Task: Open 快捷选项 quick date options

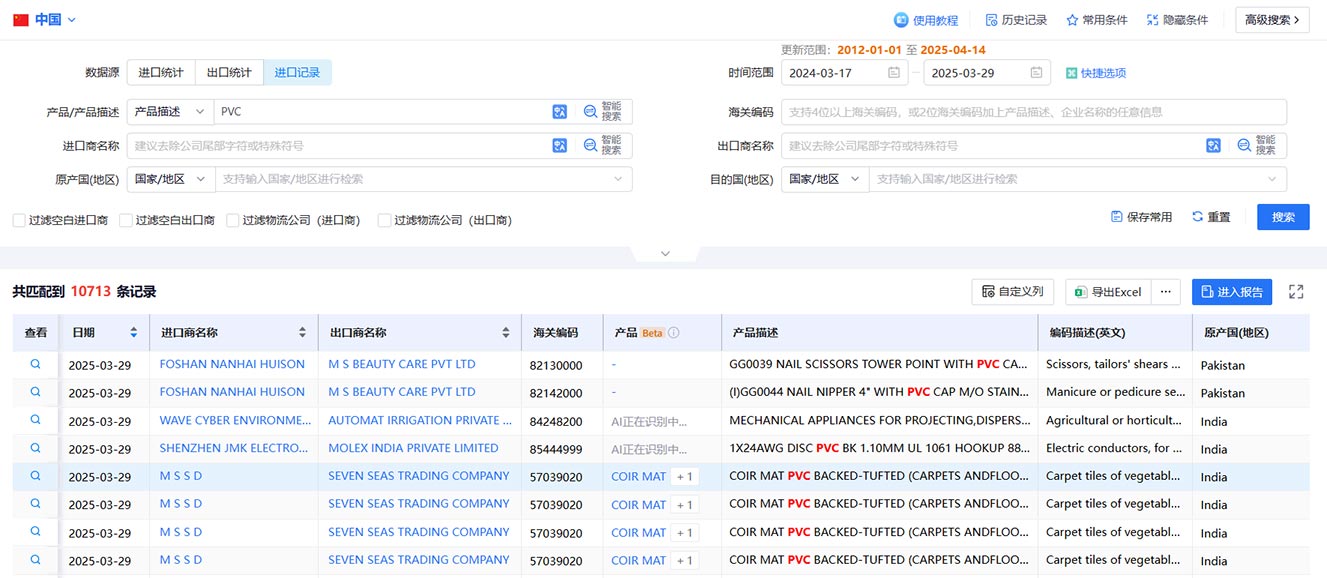Action: pos(1096,73)
